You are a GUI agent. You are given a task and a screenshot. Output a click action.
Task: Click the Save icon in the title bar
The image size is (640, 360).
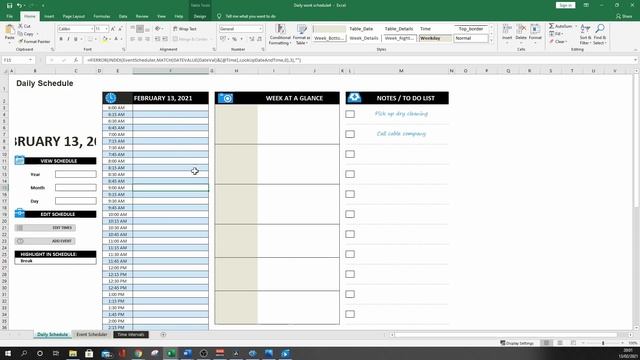pos(9,5)
